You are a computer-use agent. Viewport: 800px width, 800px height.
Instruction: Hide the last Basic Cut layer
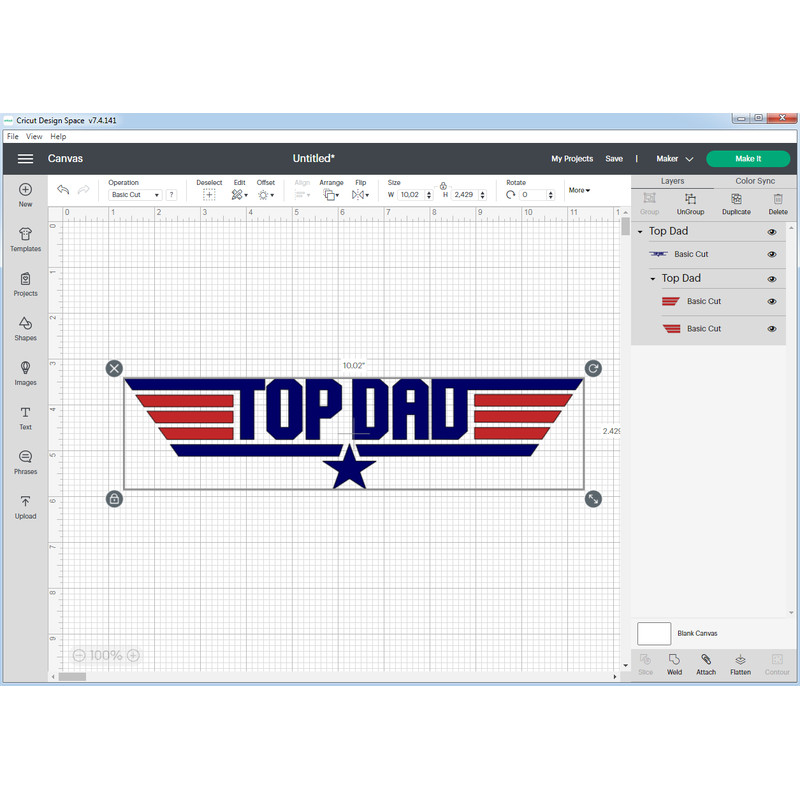click(x=772, y=329)
